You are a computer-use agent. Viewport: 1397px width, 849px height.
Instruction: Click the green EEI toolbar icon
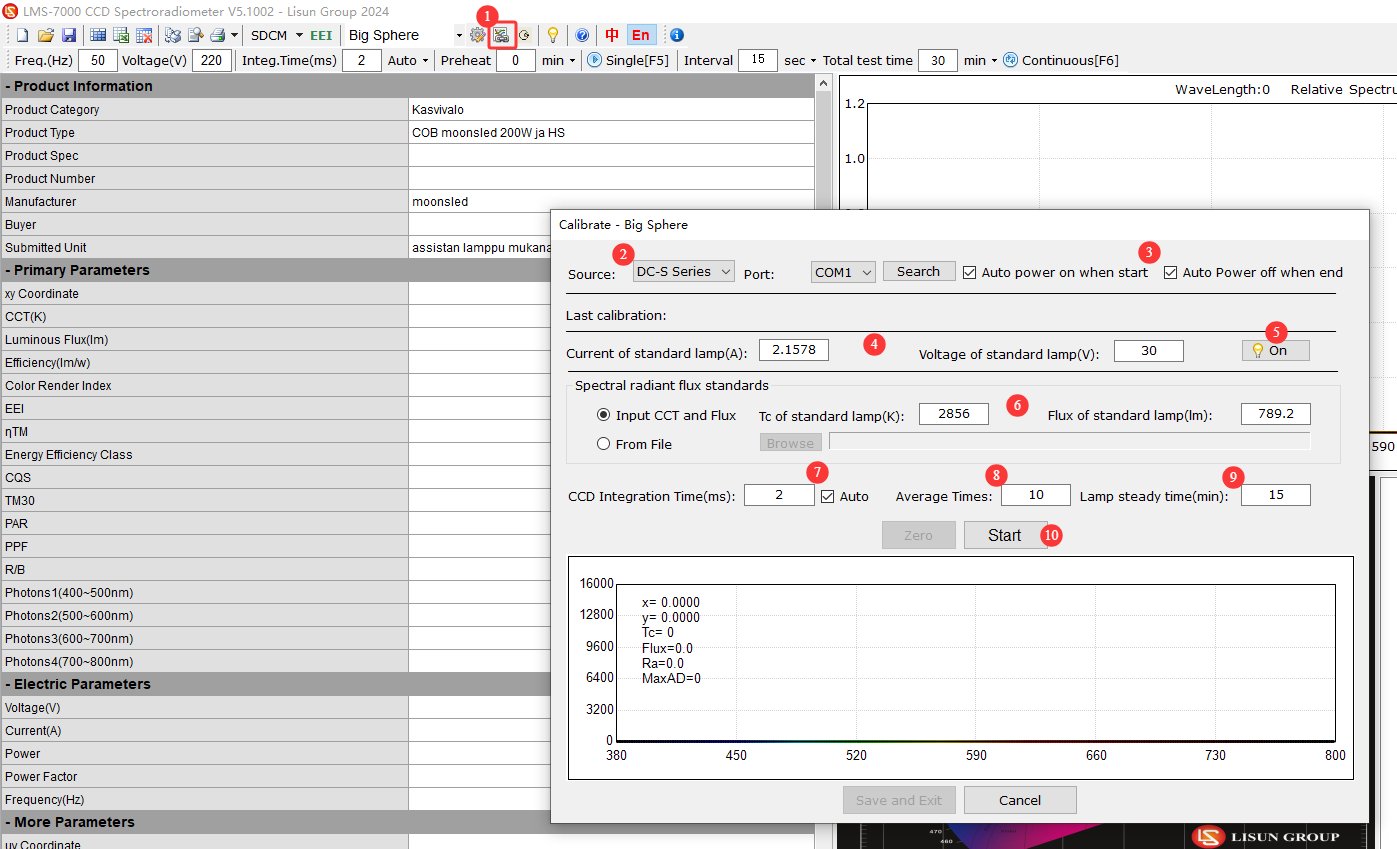(321, 35)
